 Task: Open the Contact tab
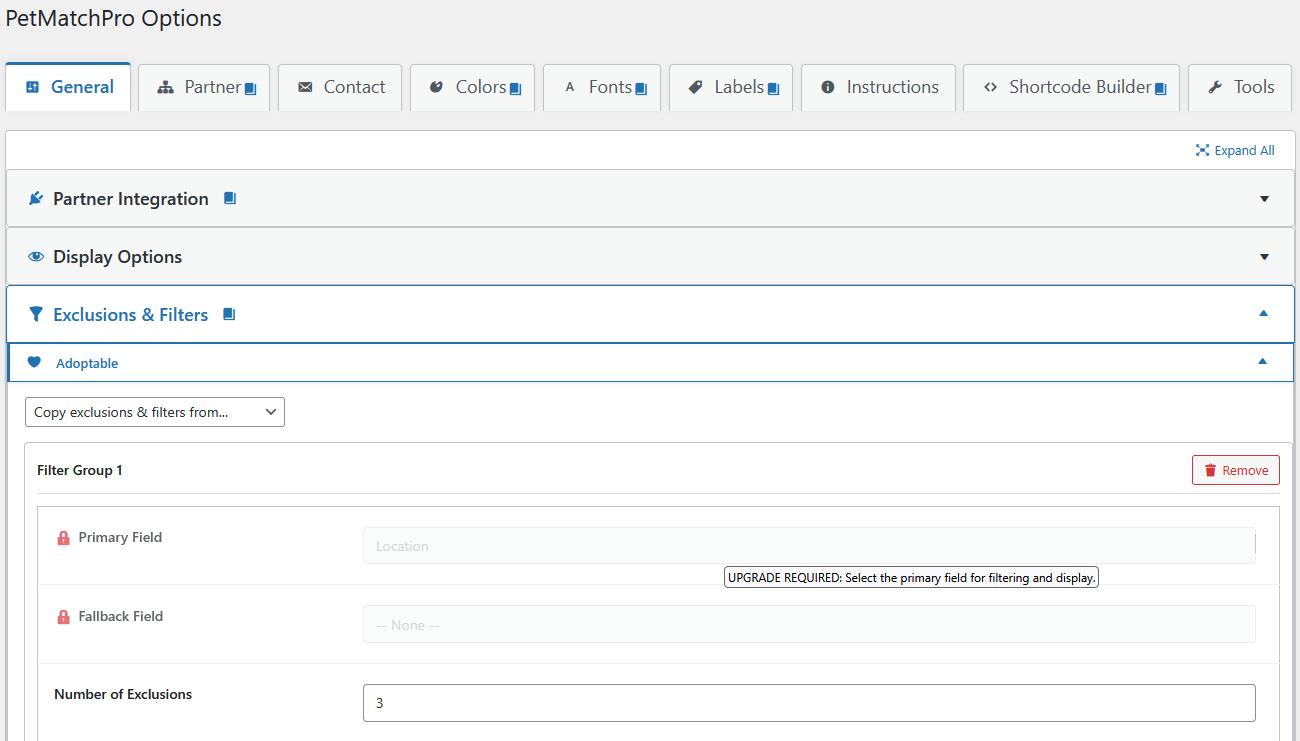340,88
